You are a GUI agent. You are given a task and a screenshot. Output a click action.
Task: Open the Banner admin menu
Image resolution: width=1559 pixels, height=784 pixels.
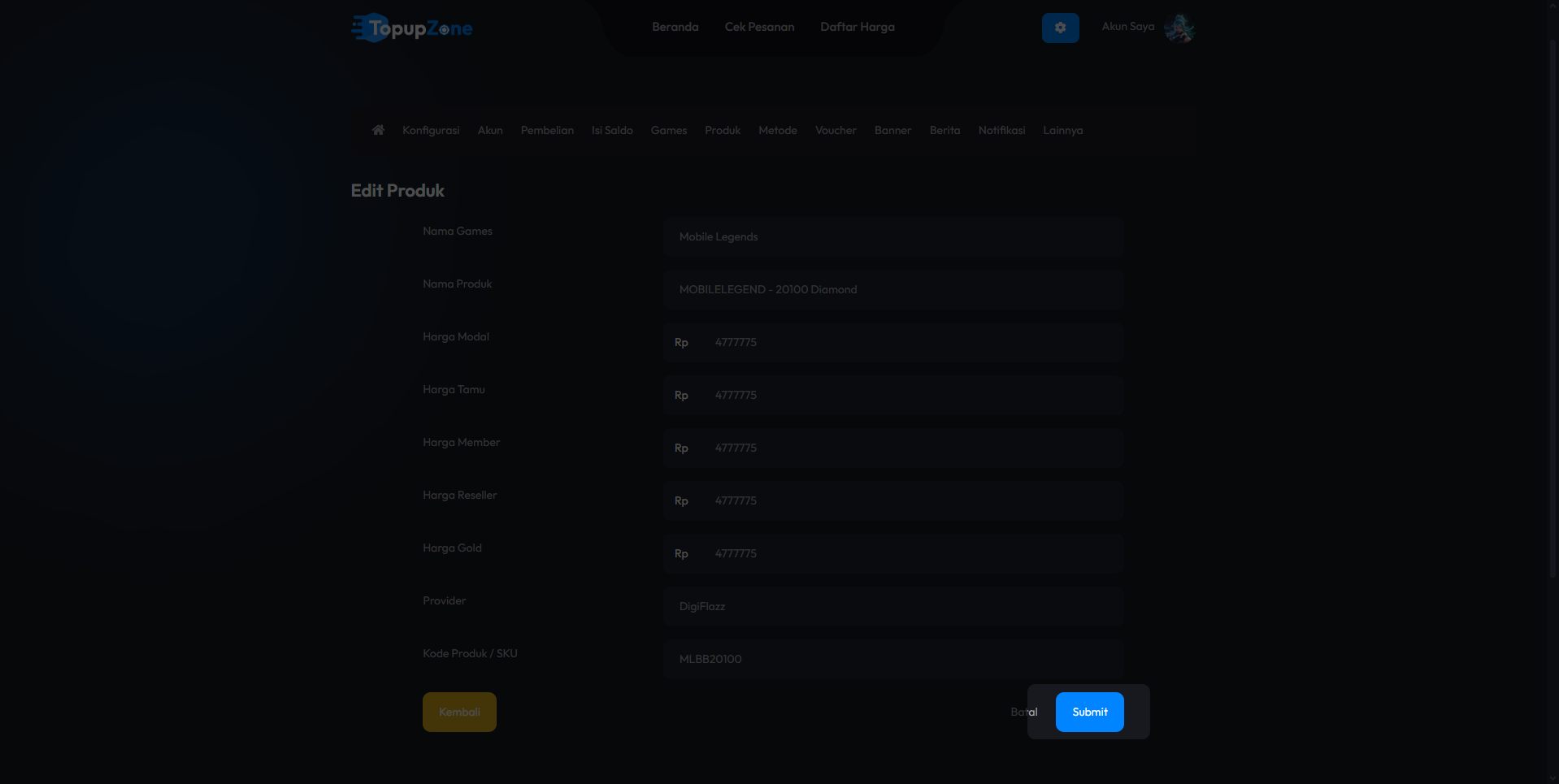(892, 130)
